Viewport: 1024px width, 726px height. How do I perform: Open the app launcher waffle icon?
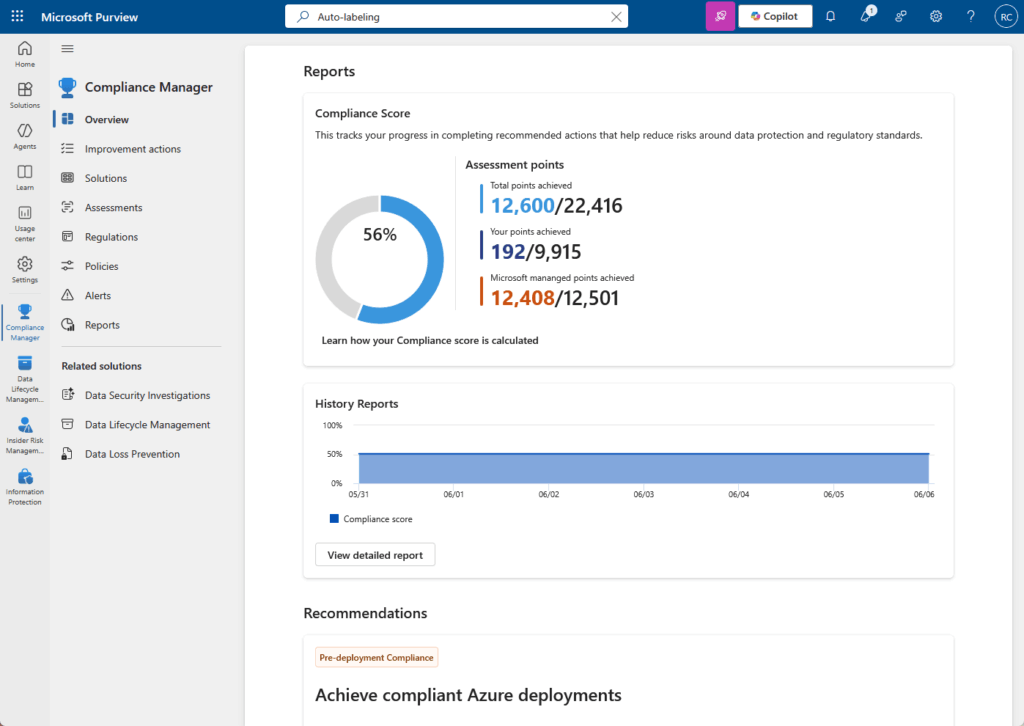(18, 16)
